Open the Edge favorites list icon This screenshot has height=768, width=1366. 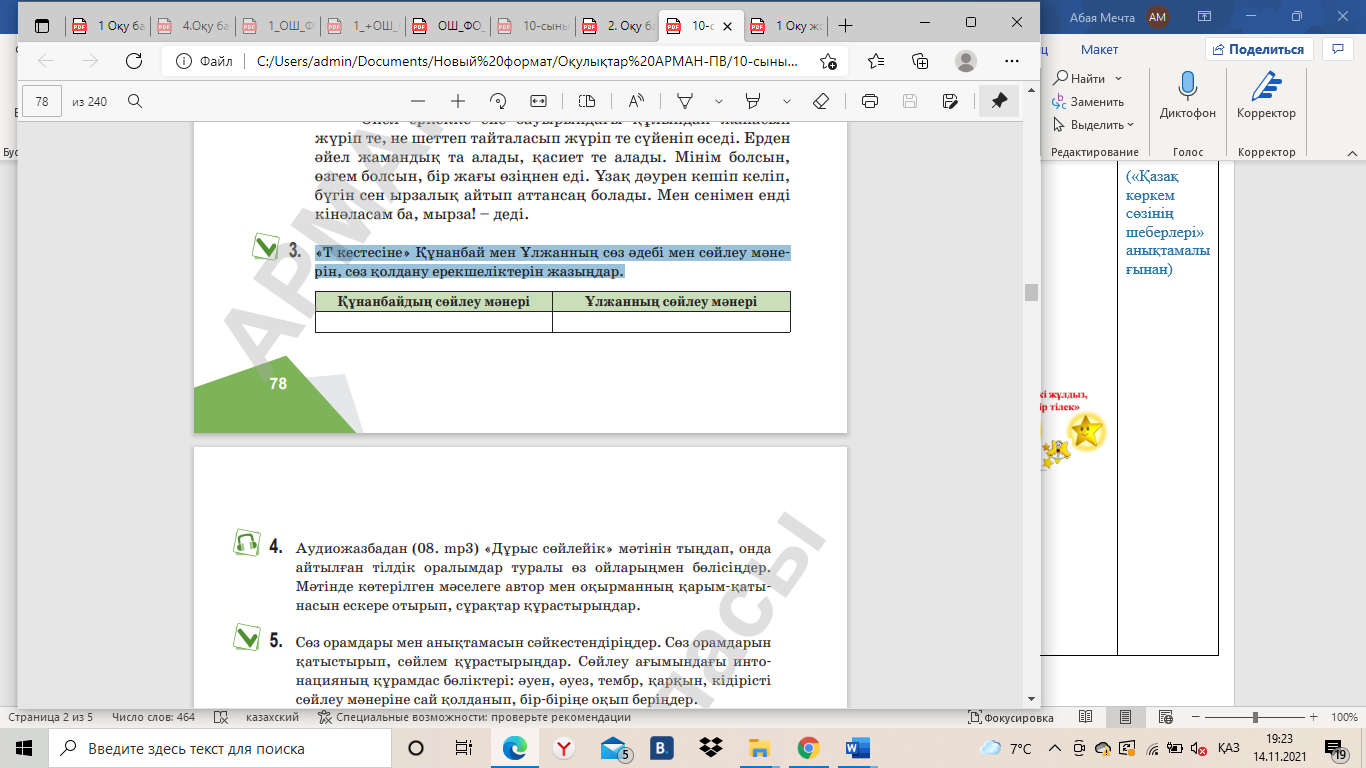[876, 61]
